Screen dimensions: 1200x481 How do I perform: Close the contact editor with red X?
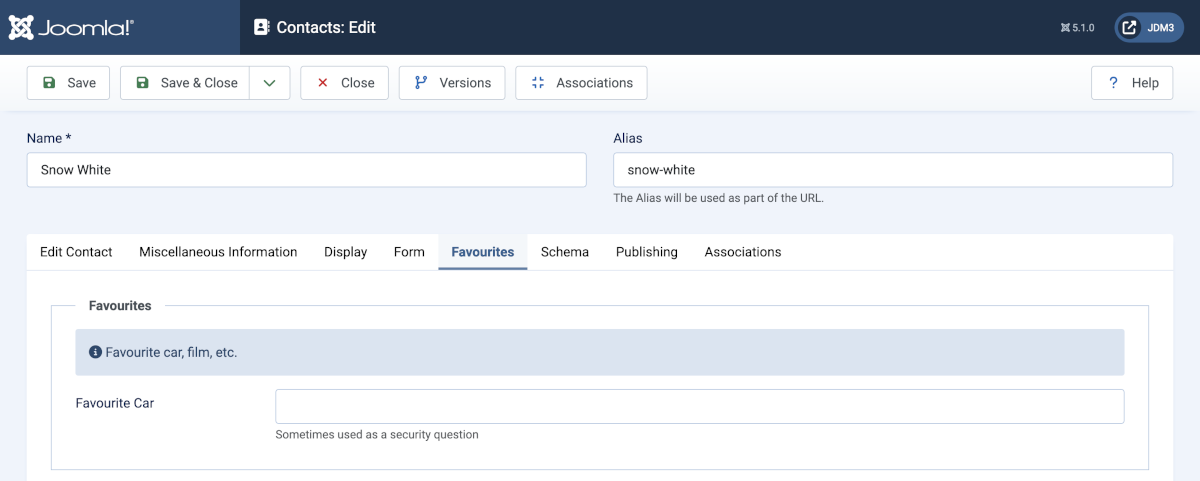[x=345, y=83]
